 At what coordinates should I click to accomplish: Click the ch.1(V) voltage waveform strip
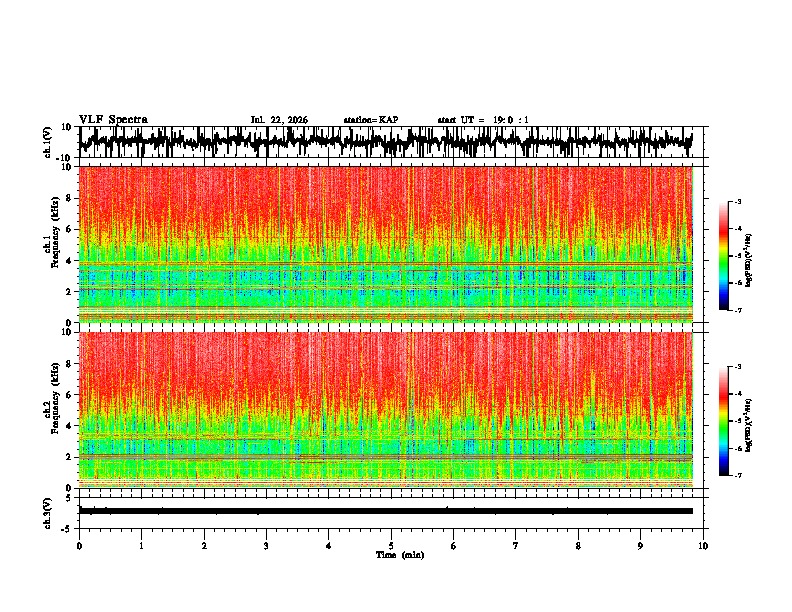tap(385, 142)
